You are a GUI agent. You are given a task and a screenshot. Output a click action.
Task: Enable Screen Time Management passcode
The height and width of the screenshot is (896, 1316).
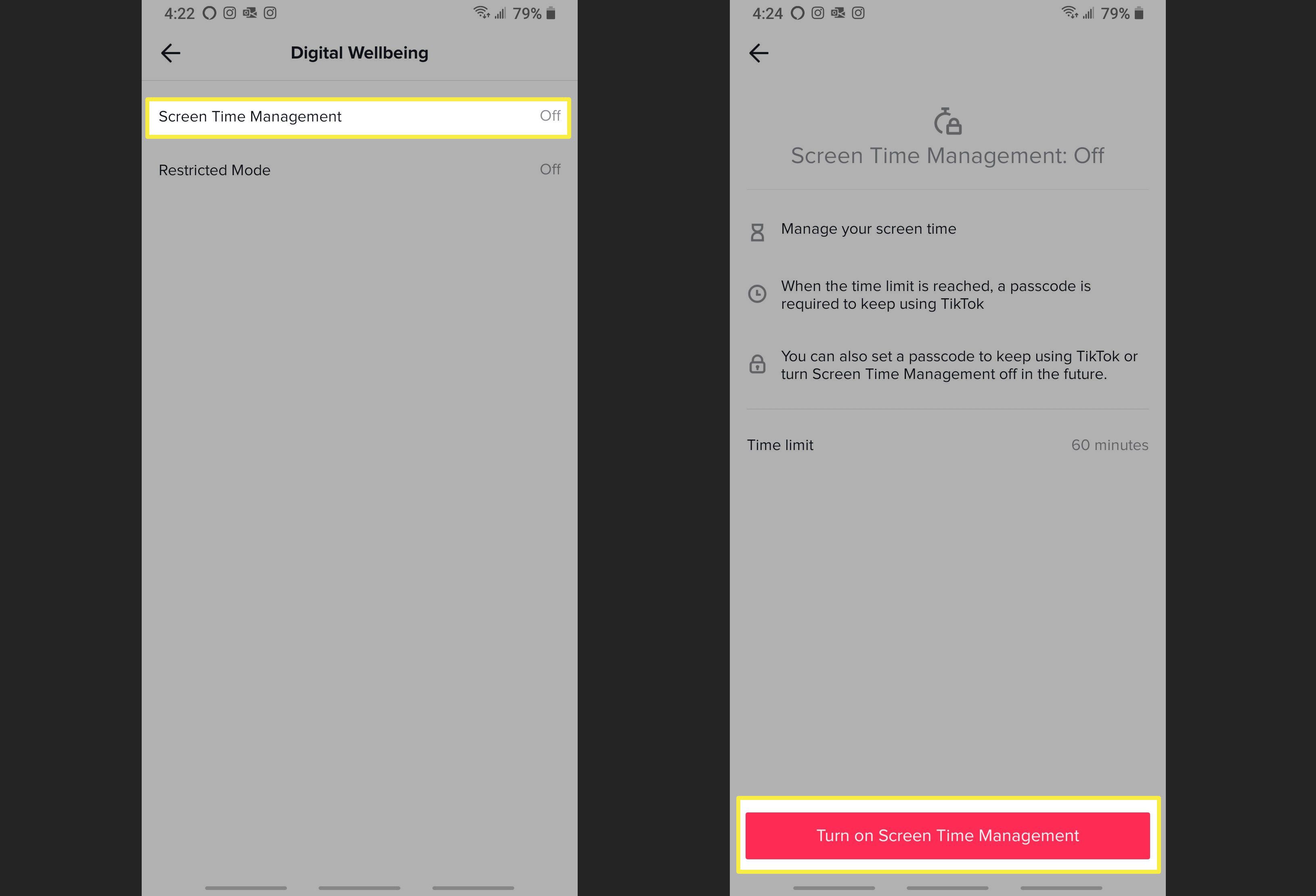pyautogui.click(x=947, y=835)
